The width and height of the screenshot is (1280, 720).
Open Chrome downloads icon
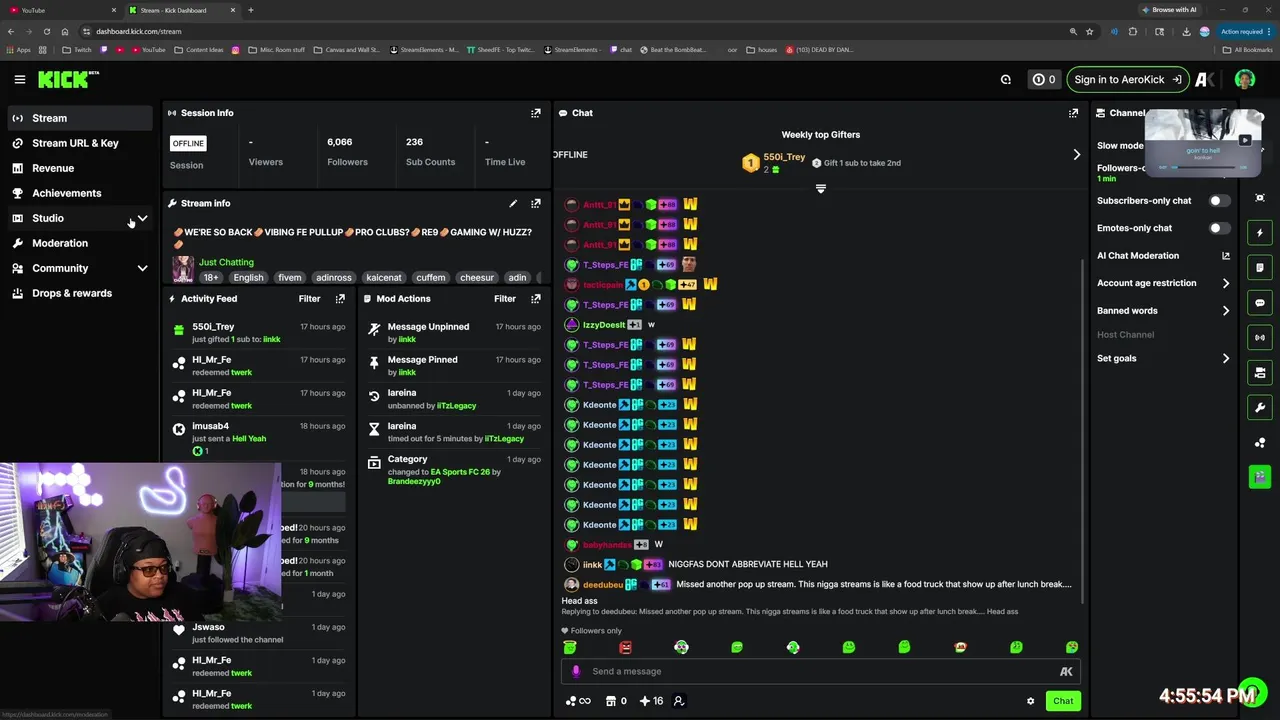tap(1186, 31)
